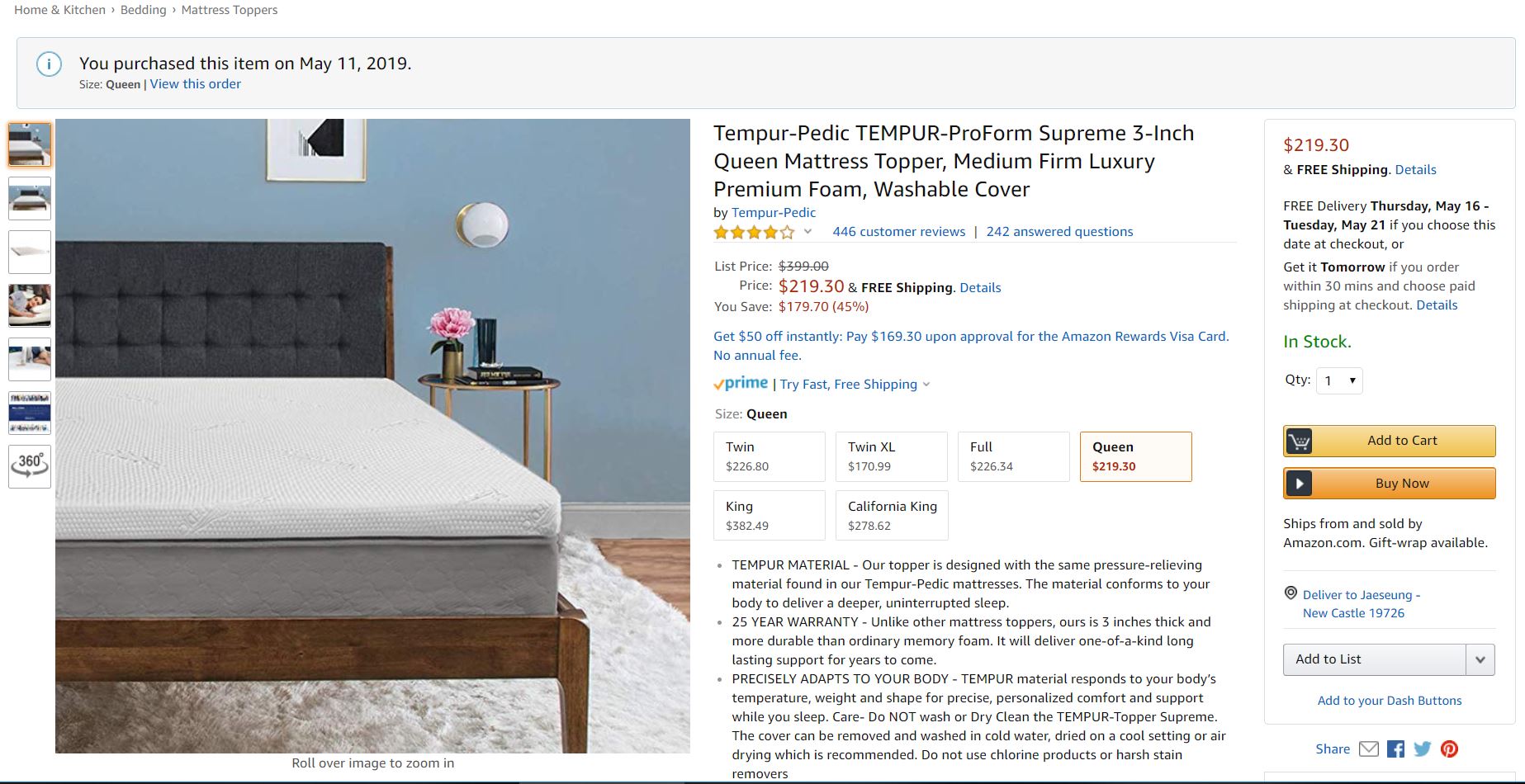Choose California King size option

click(892, 516)
